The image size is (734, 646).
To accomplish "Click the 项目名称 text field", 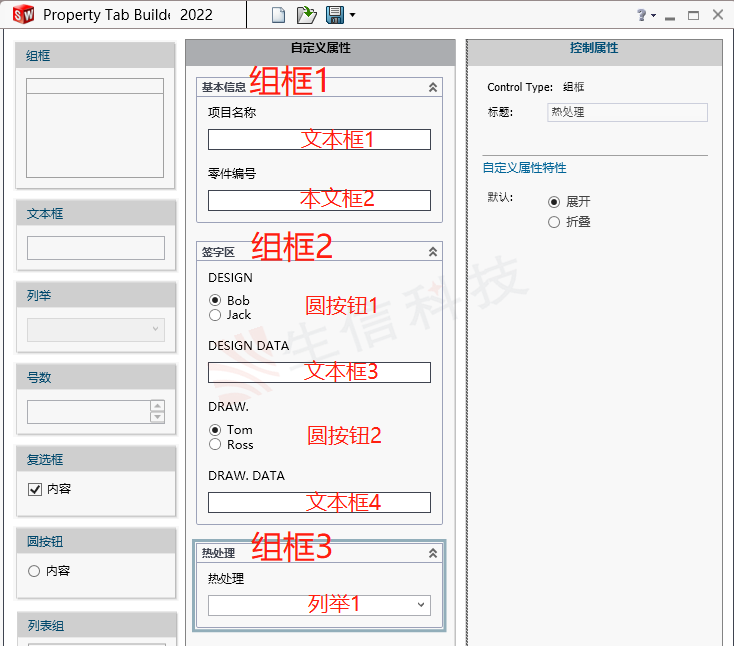I will point(319,139).
